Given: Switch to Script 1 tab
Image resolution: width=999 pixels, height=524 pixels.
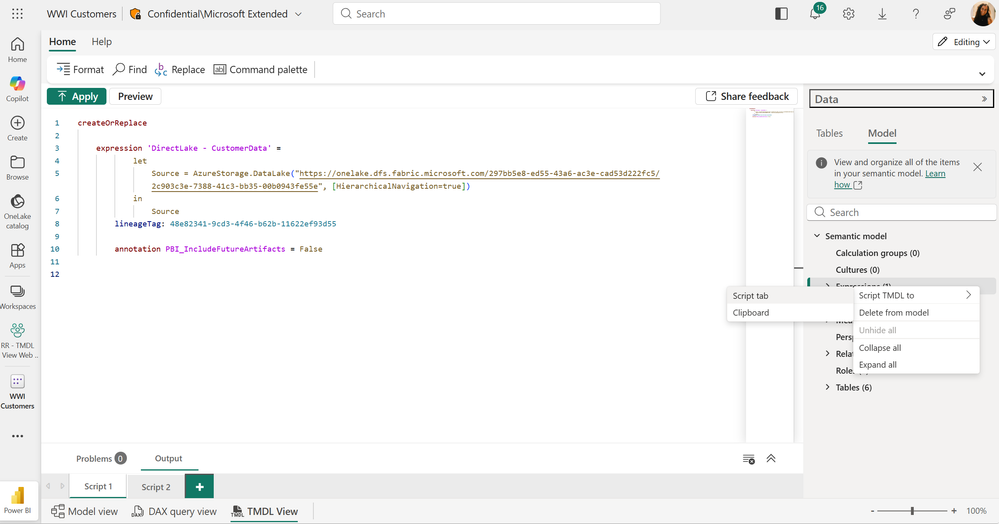Looking at the screenshot, I should pos(98,486).
